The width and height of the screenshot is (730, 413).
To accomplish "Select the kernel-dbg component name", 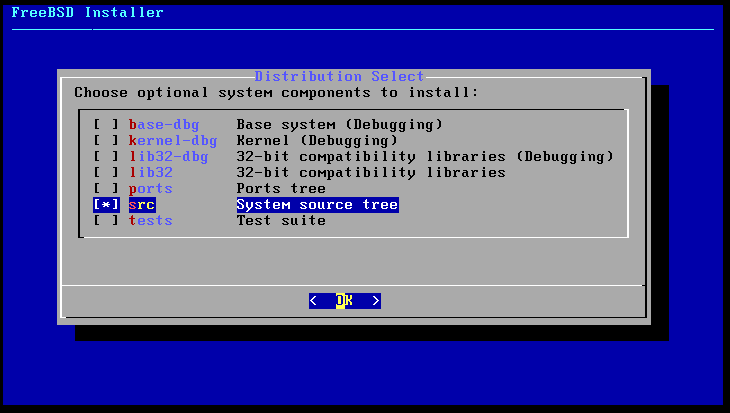I will 173,141.
